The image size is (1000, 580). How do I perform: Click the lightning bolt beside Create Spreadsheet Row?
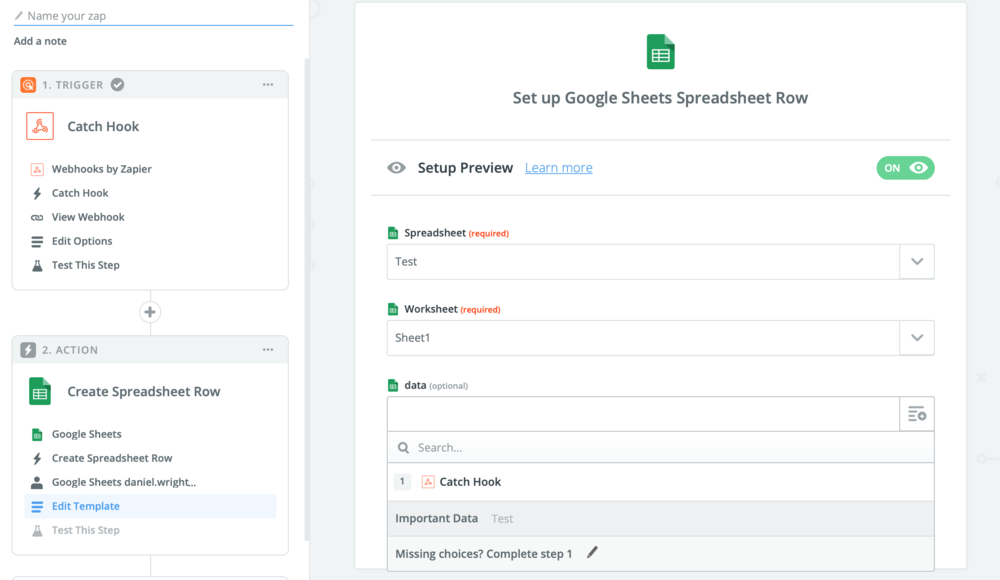click(37, 458)
